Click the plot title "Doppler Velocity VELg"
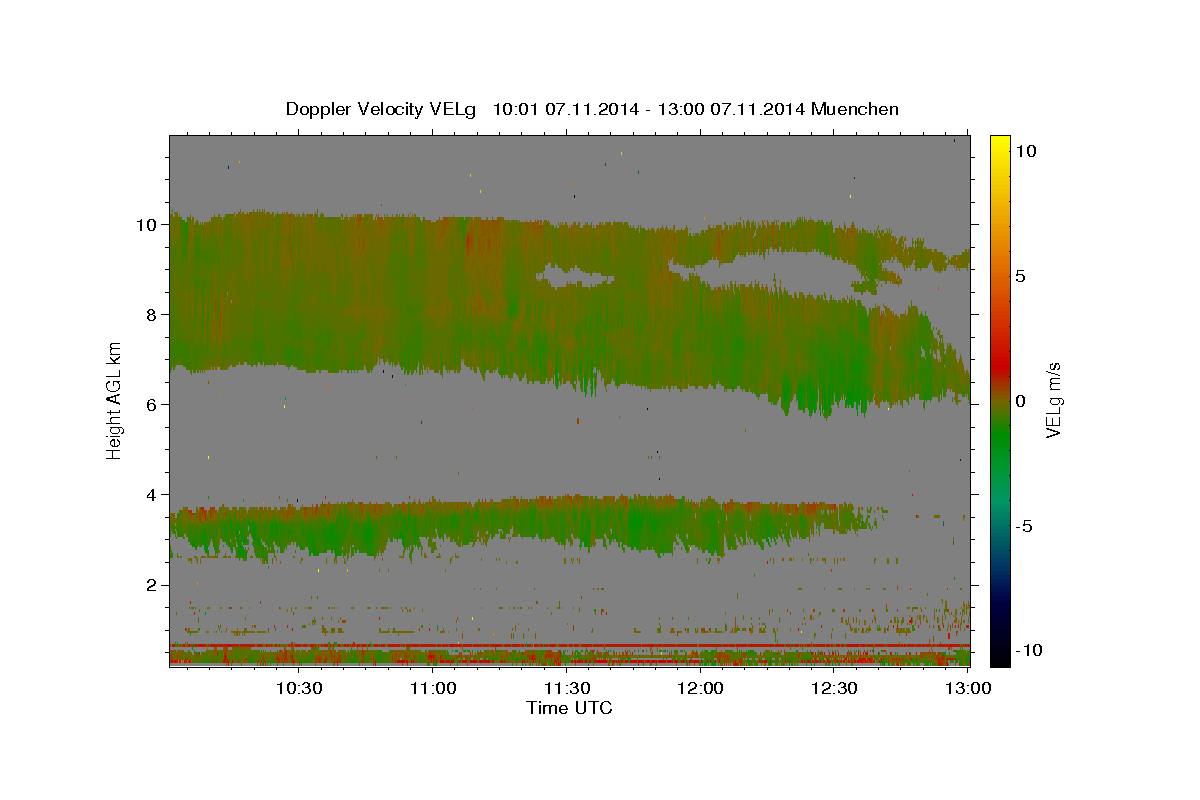Image resolution: width=1200 pixels, height=800 pixels. coord(381,109)
